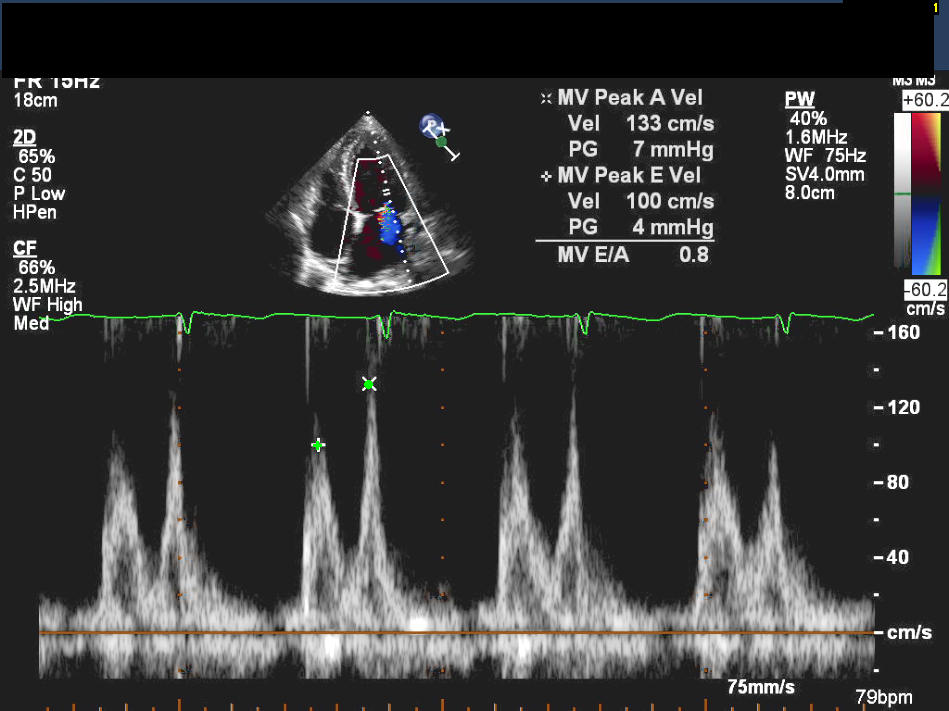Click the 75mm/s sweep speed readout
This screenshot has height=711, width=949.
tap(761, 686)
